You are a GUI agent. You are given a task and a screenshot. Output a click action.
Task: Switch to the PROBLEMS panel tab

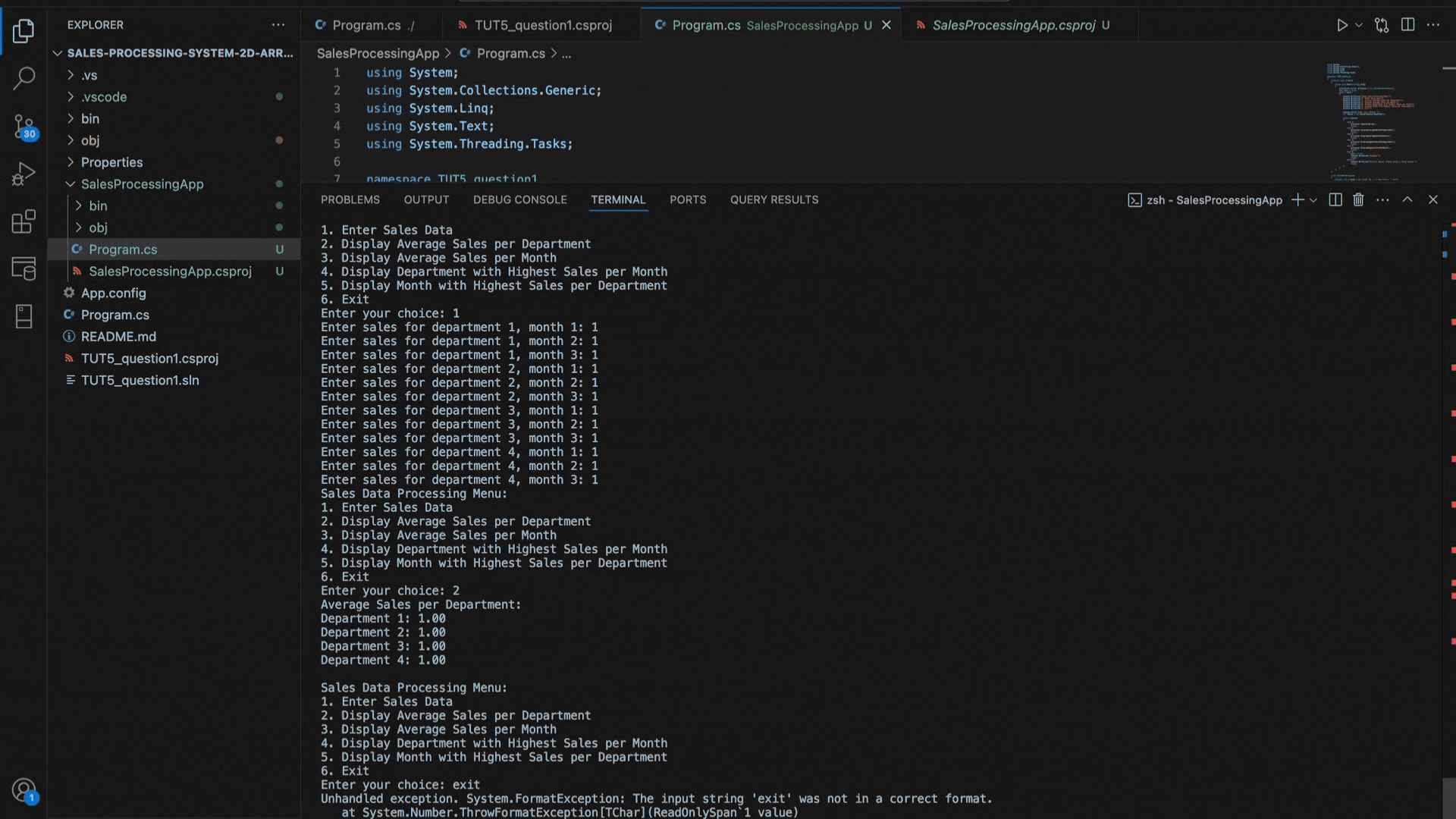pyautogui.click(x=350, y=199)
